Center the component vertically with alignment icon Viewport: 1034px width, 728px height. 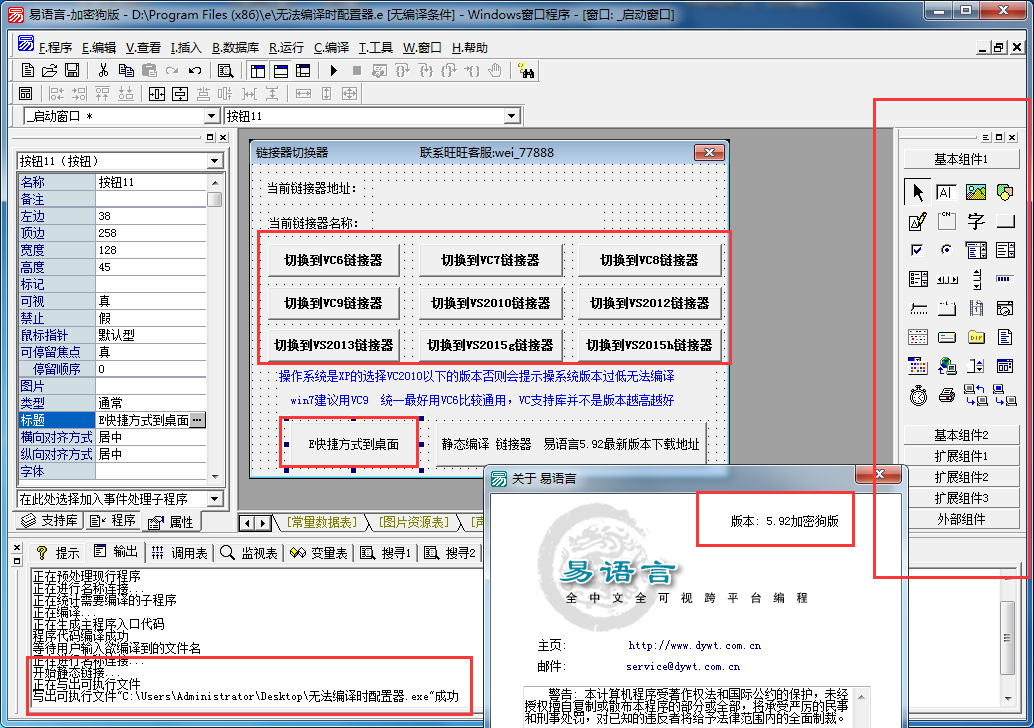179,94
